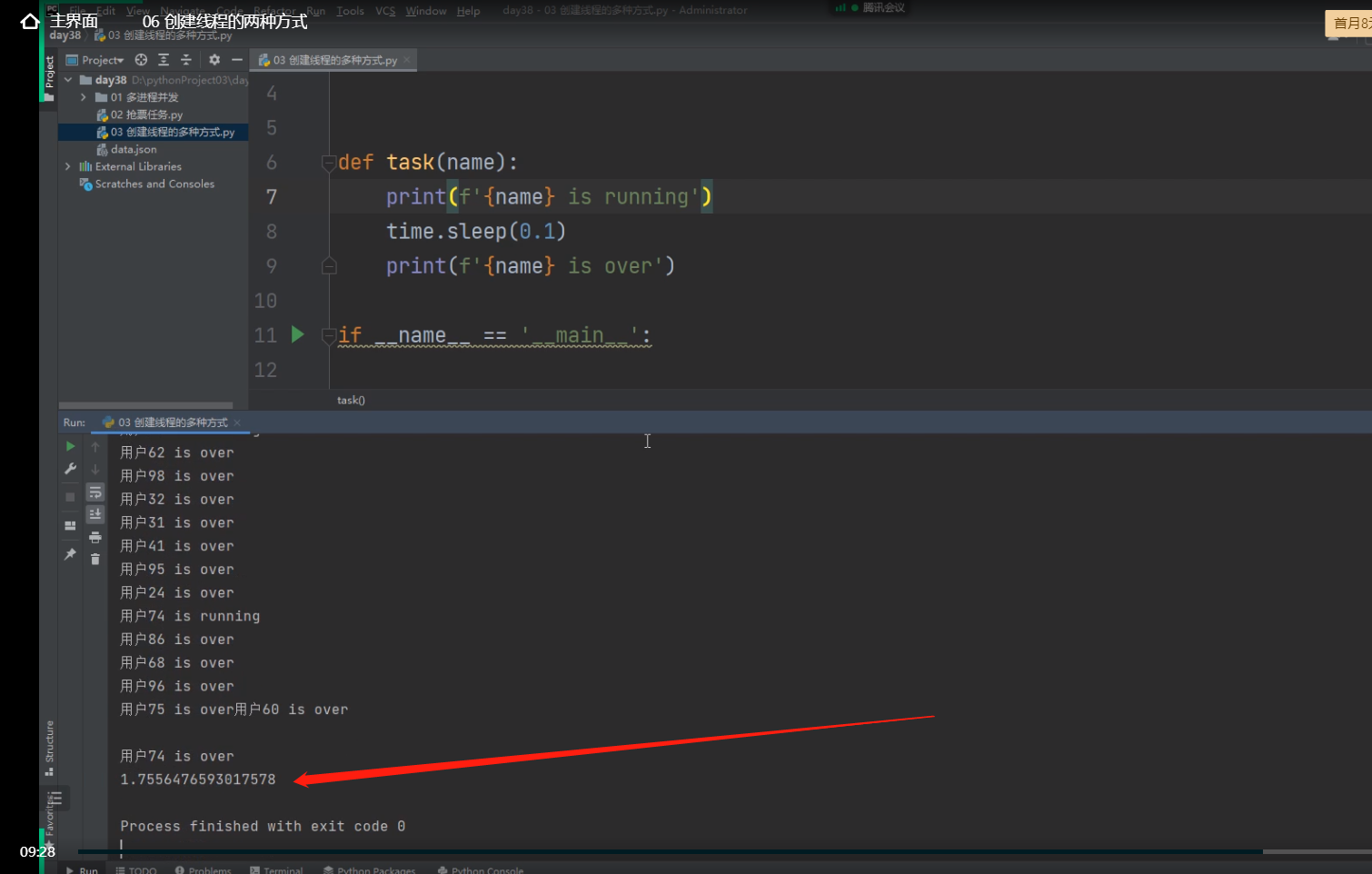Click the day38 breadcrumb in navigation bar

tap(65, 35)
